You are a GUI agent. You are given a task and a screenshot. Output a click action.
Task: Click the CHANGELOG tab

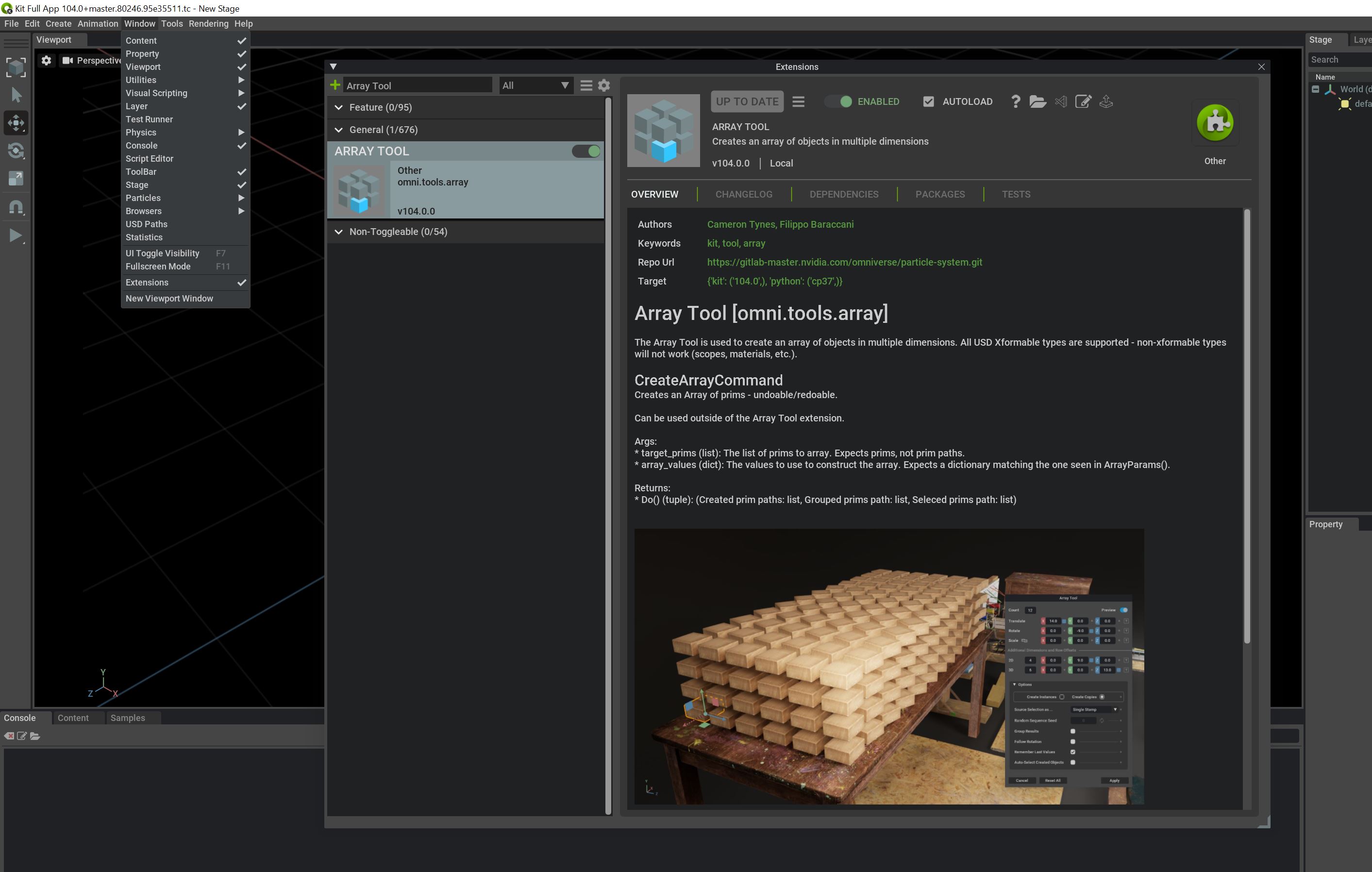(743, 194)
